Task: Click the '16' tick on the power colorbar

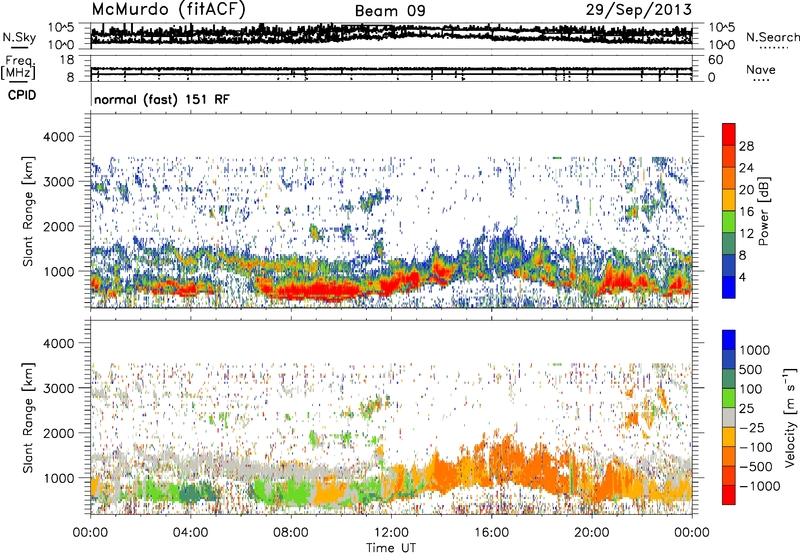Action: point(746,212)
